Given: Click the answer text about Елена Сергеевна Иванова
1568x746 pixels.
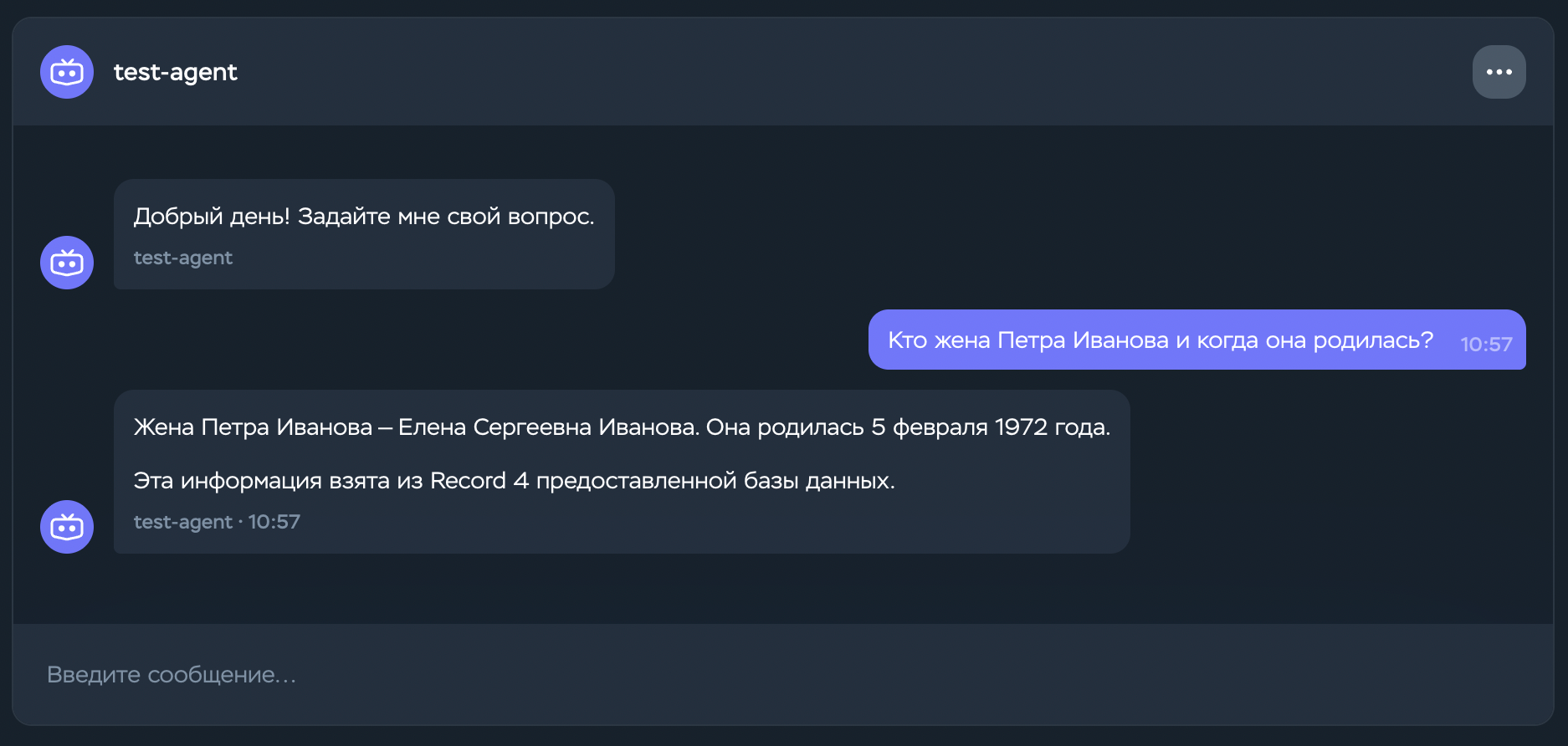Looking at the screenshot, I should coord(622,427).
